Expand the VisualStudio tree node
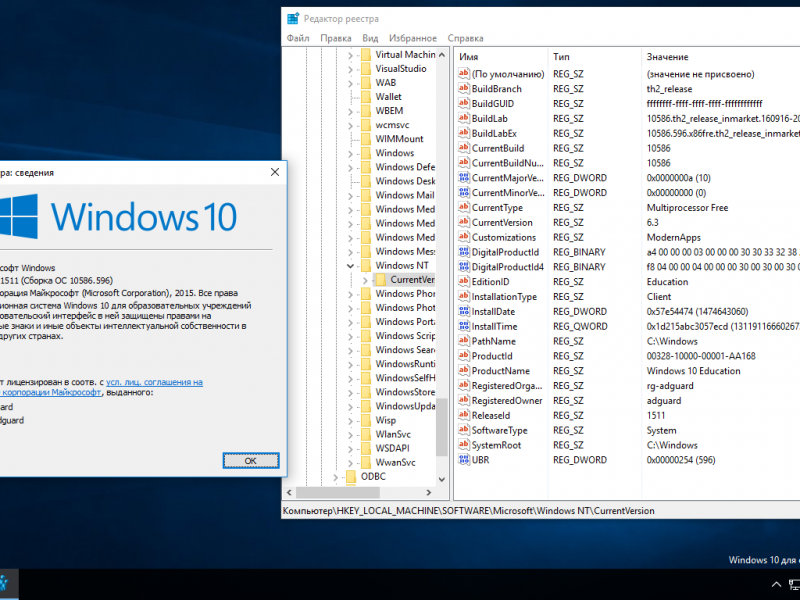800x600 pixels. (351, 69)
